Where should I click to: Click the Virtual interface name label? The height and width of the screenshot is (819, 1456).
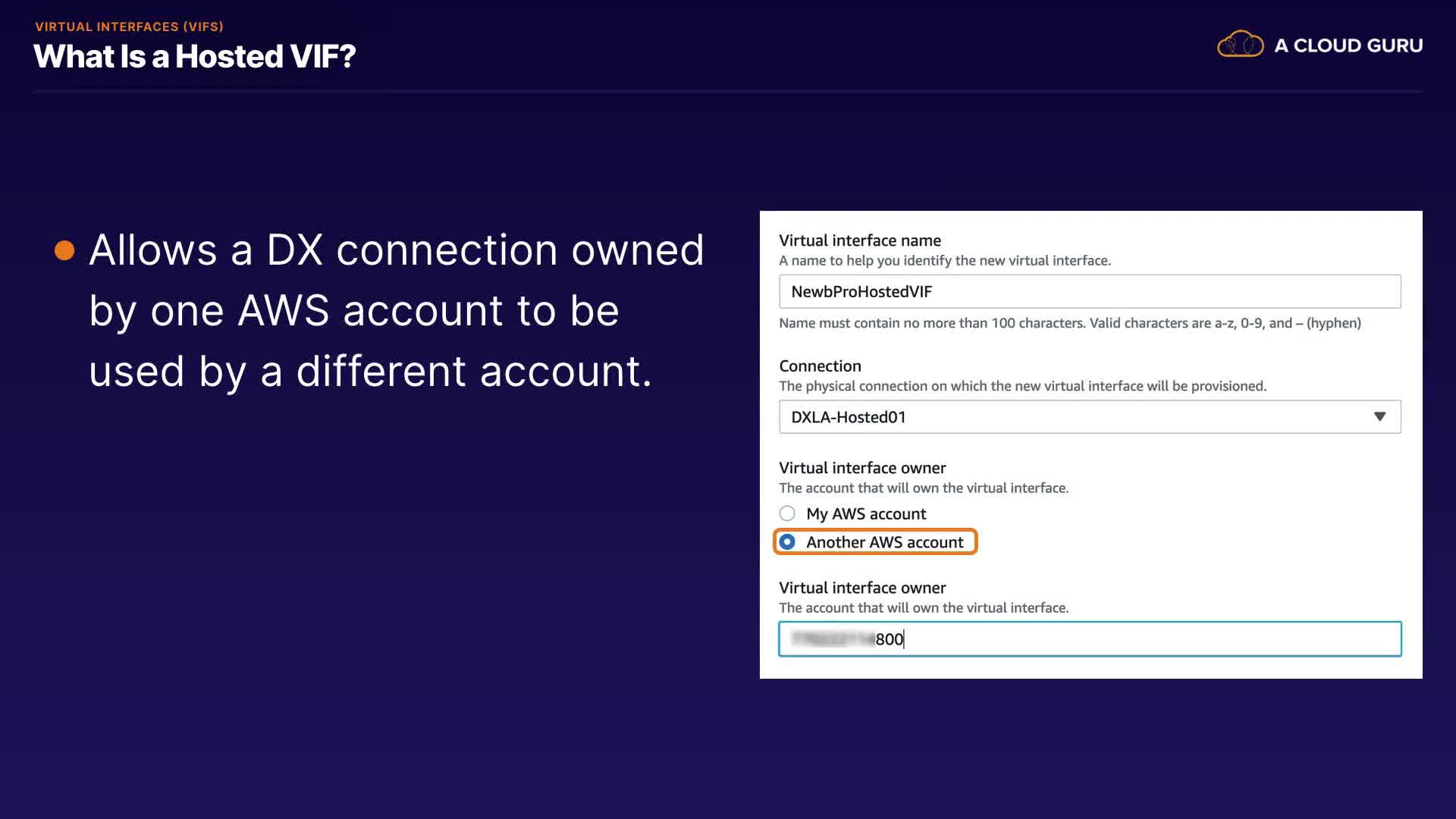coord(859,240)
